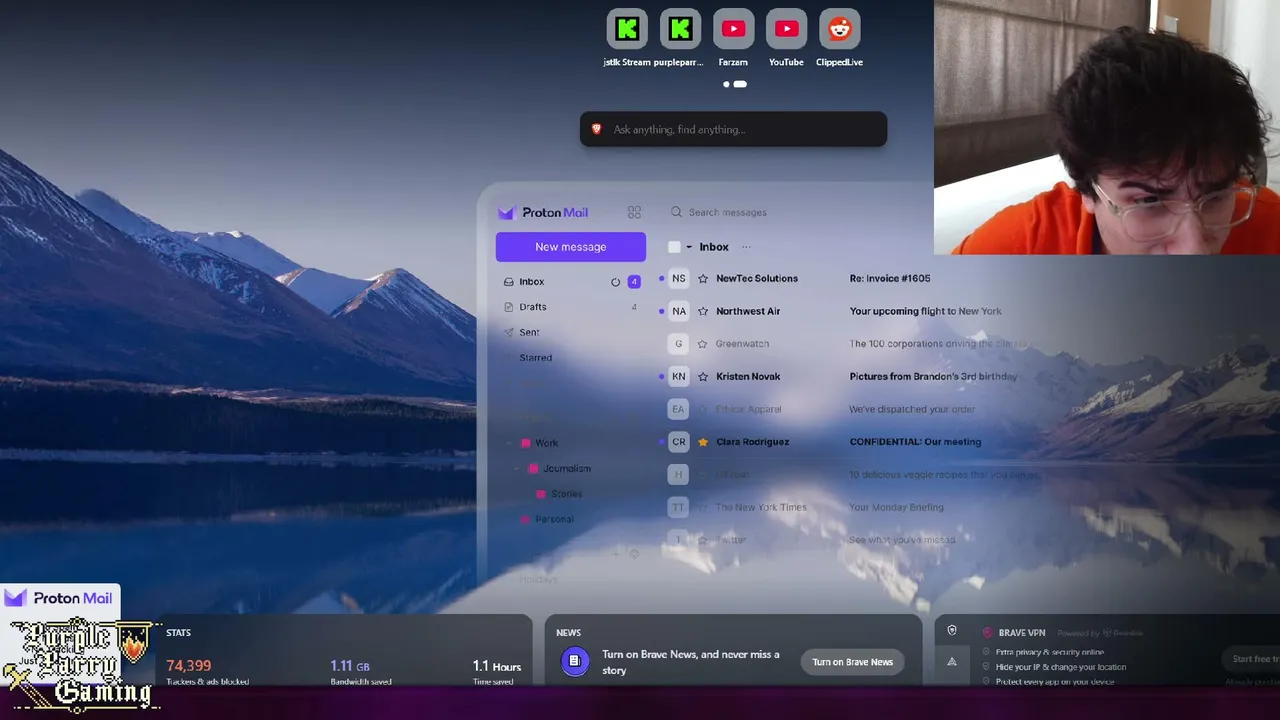1280x720 pixels.
Task: Tick the select-all checkbox above message list
Action: pos(674,247)
